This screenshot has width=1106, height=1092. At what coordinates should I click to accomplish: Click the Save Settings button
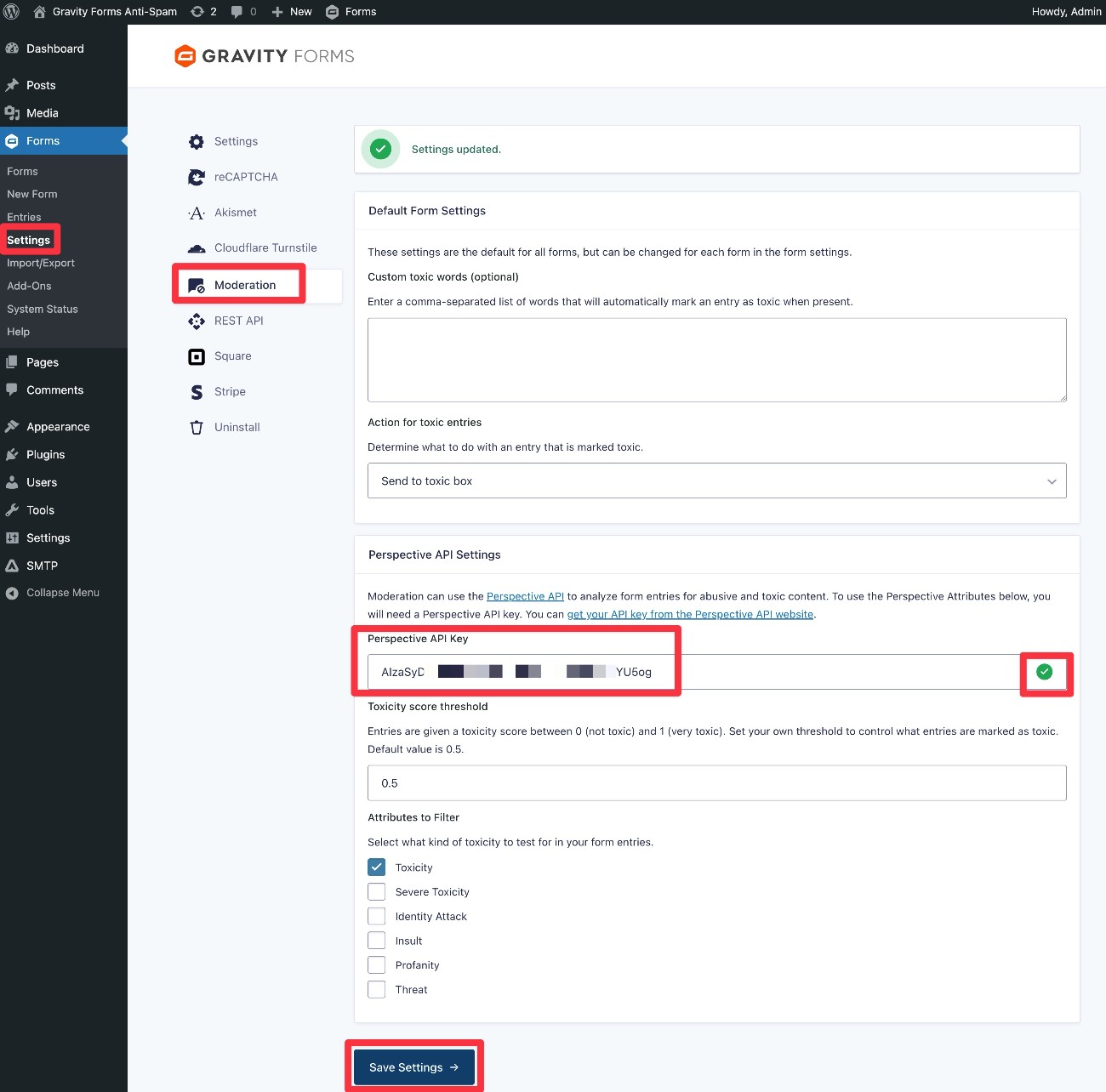pos(414,1067)
